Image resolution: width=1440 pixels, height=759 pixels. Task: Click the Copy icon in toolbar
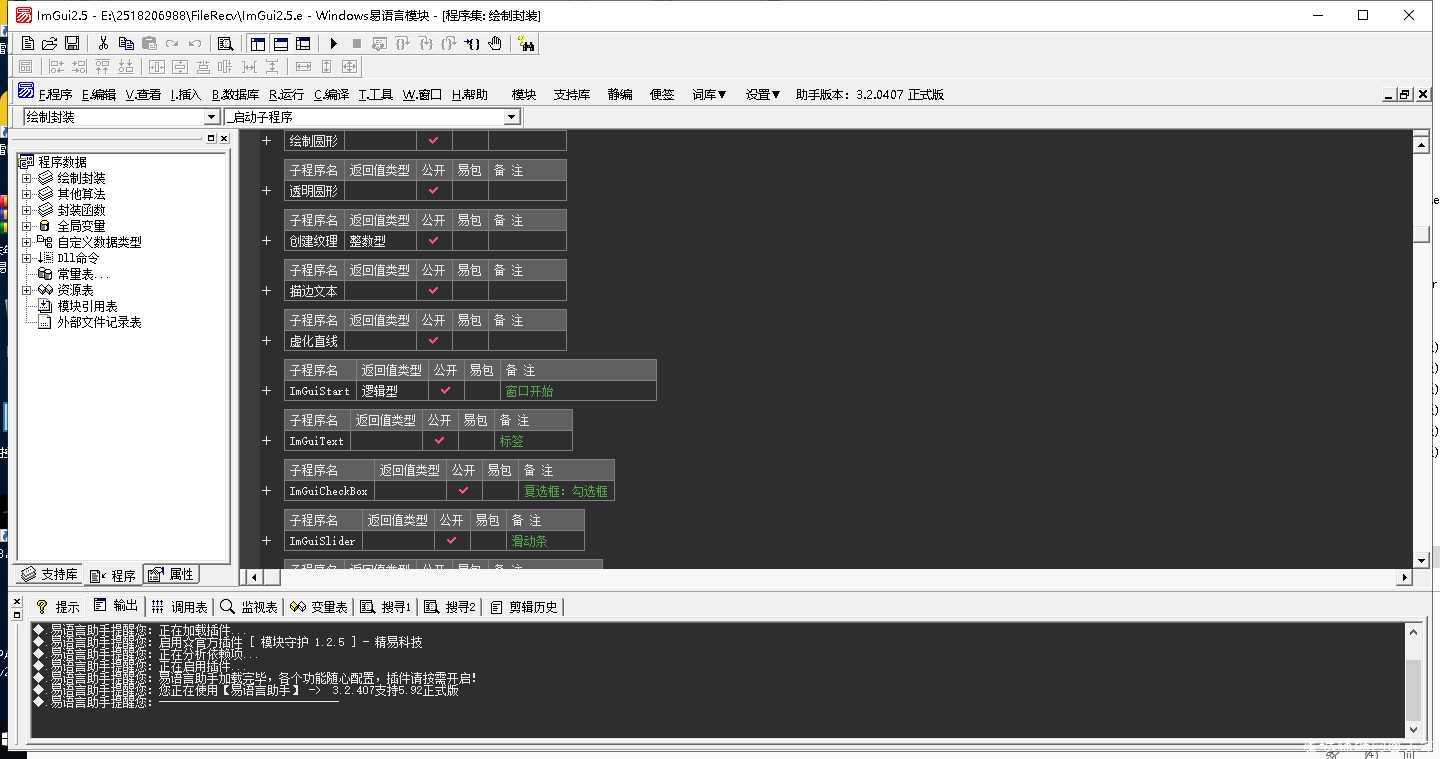coord(126,43)
